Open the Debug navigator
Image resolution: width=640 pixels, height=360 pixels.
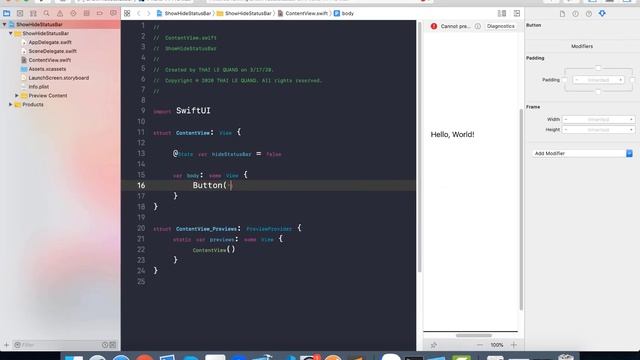pos(87,13)
